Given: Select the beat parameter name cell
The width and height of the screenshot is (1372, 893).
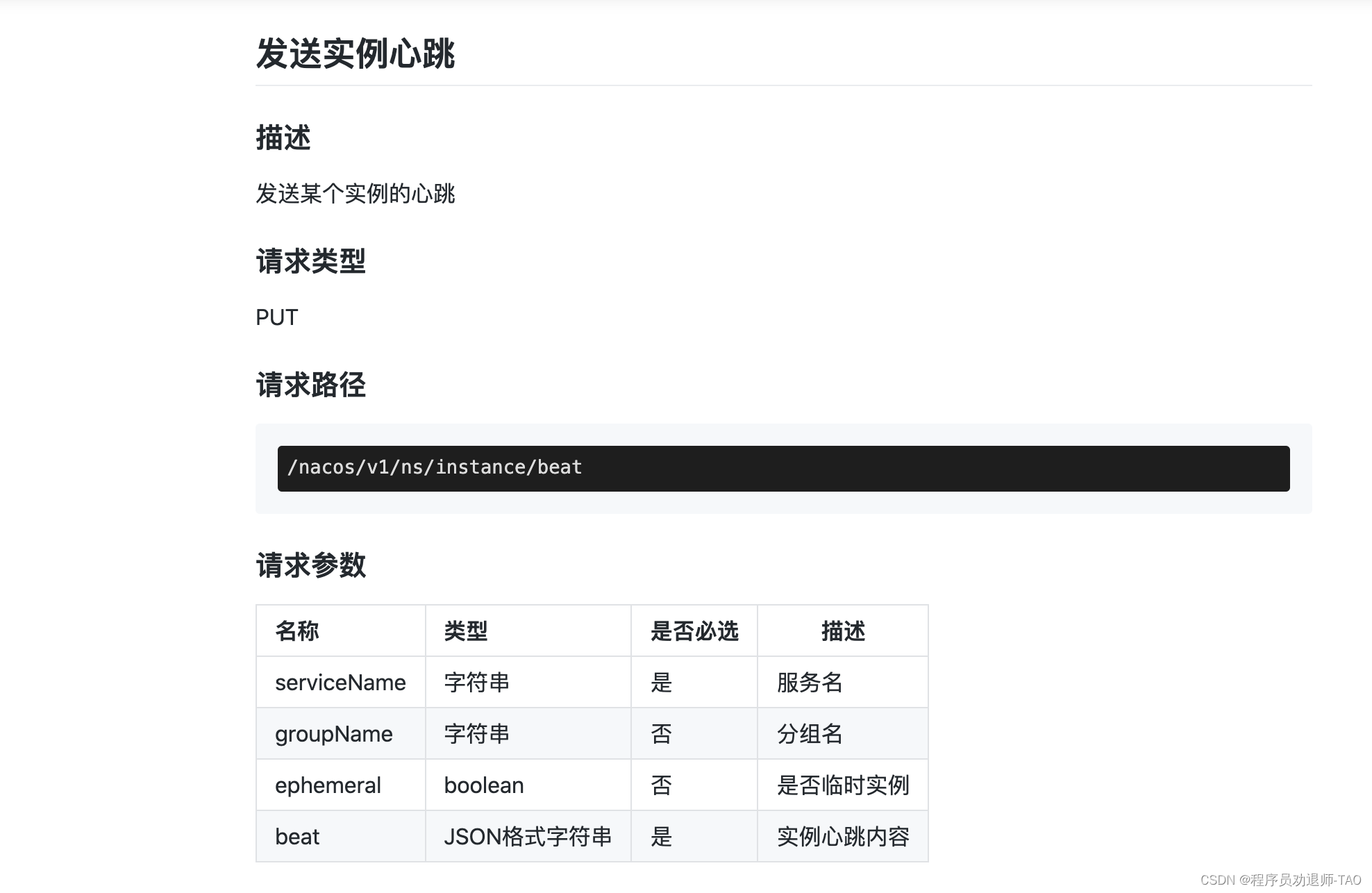Looking at the screenshot, I should click(x=341, y=836).
